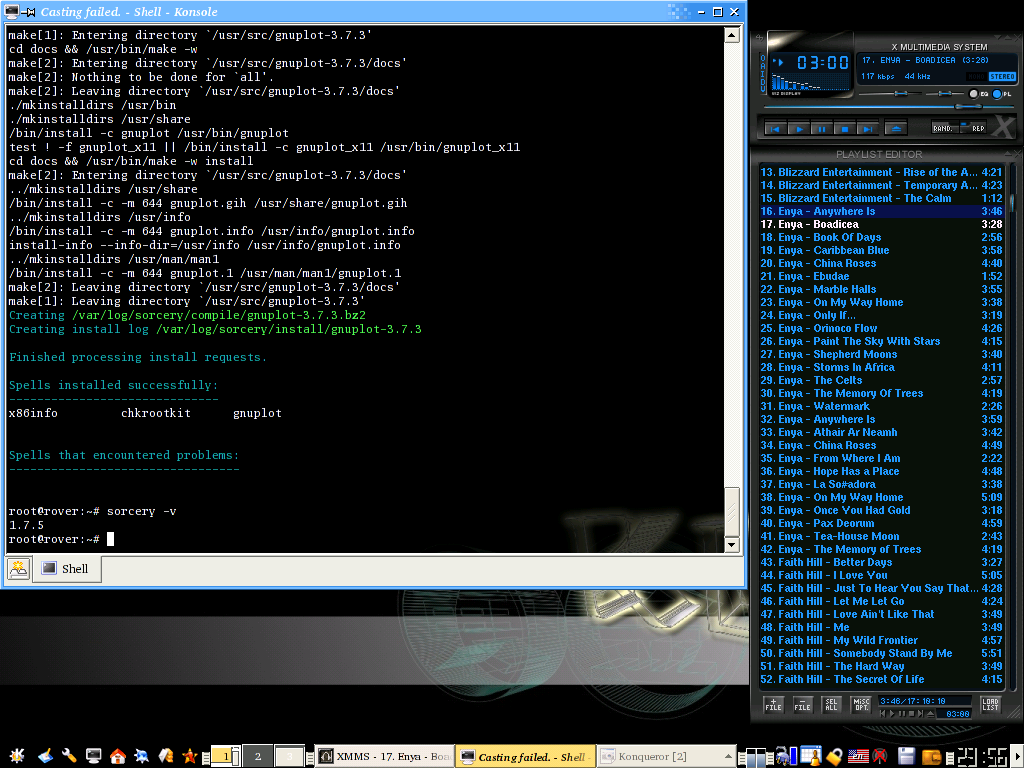Screen dimensions: 1024x768
Task: Open the MISC OPT playlist menu
Action: 861,704
